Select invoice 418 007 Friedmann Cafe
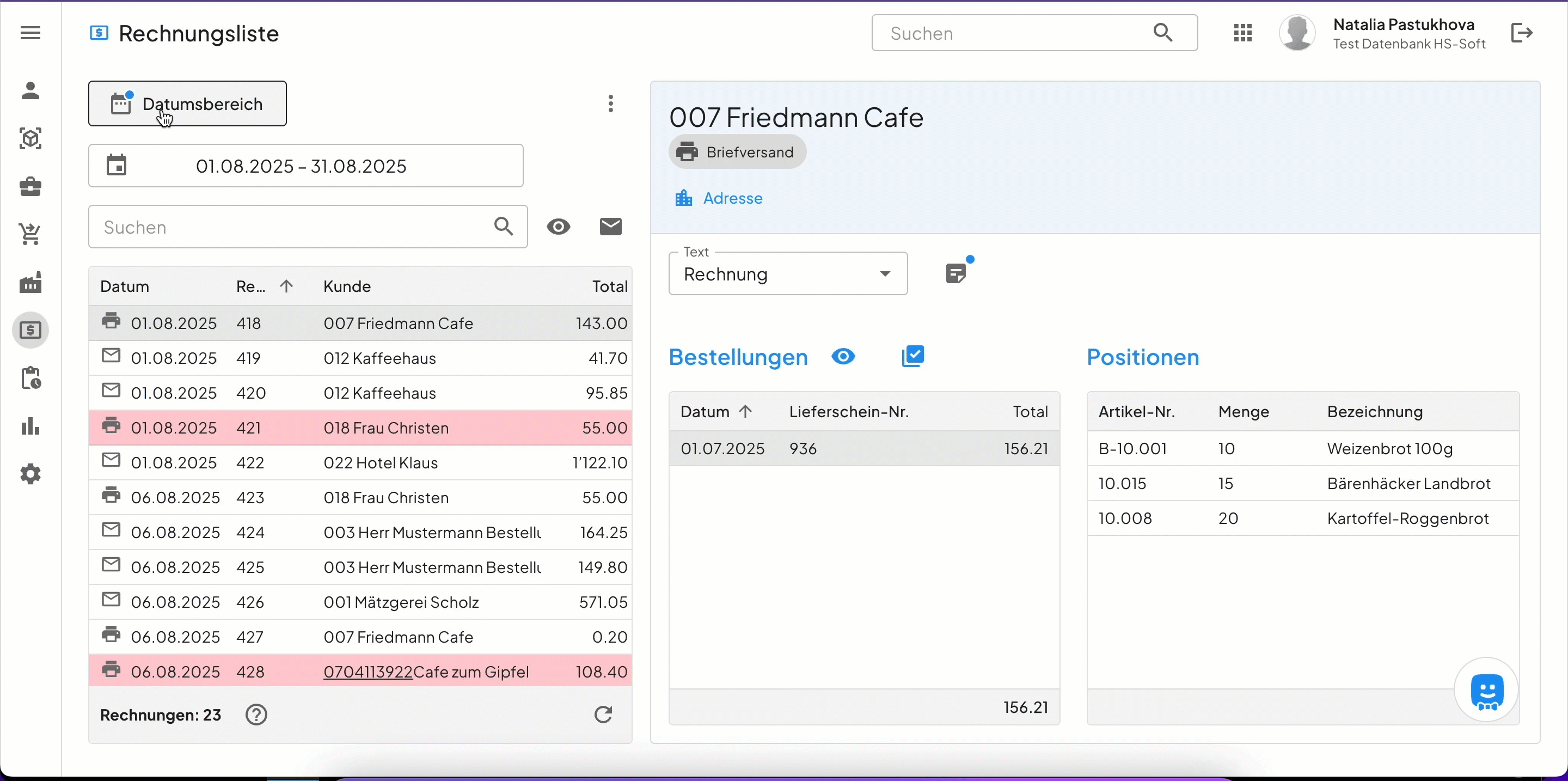This screenshot has height=781, width=1568. pyautogui.click(x=360, y=323)
